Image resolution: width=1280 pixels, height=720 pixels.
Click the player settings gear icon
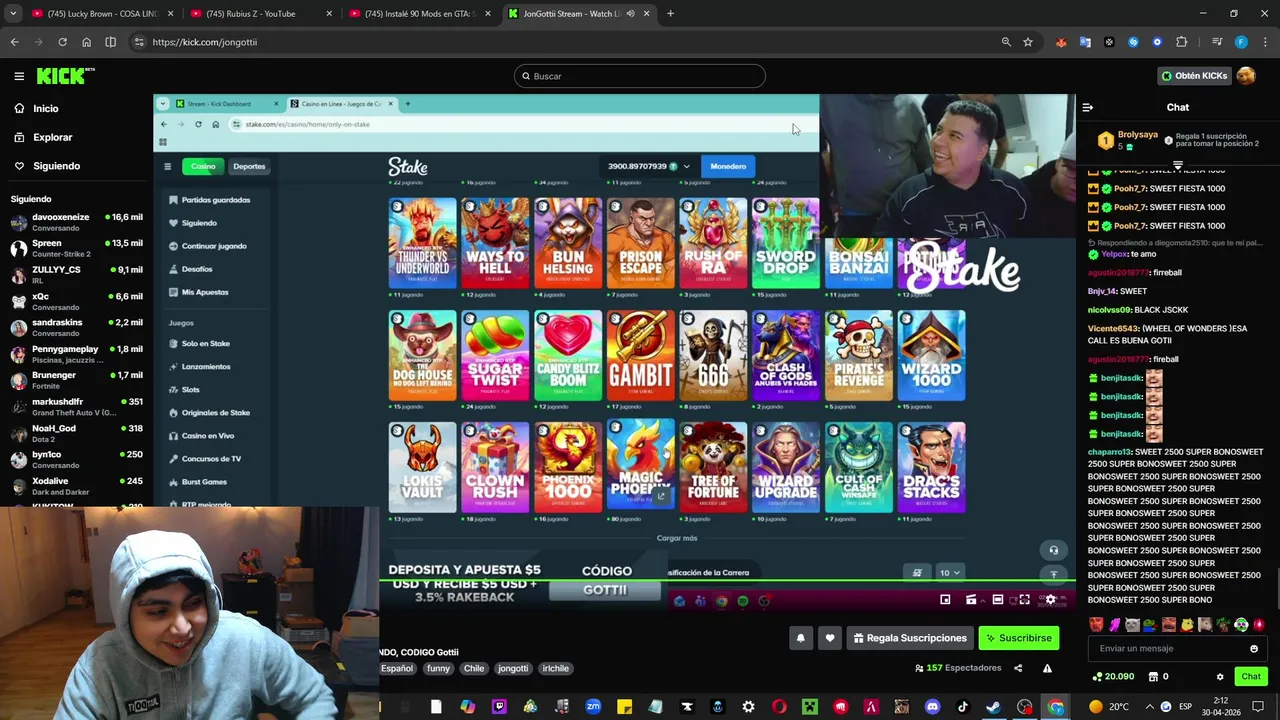tap(1050, 600)
